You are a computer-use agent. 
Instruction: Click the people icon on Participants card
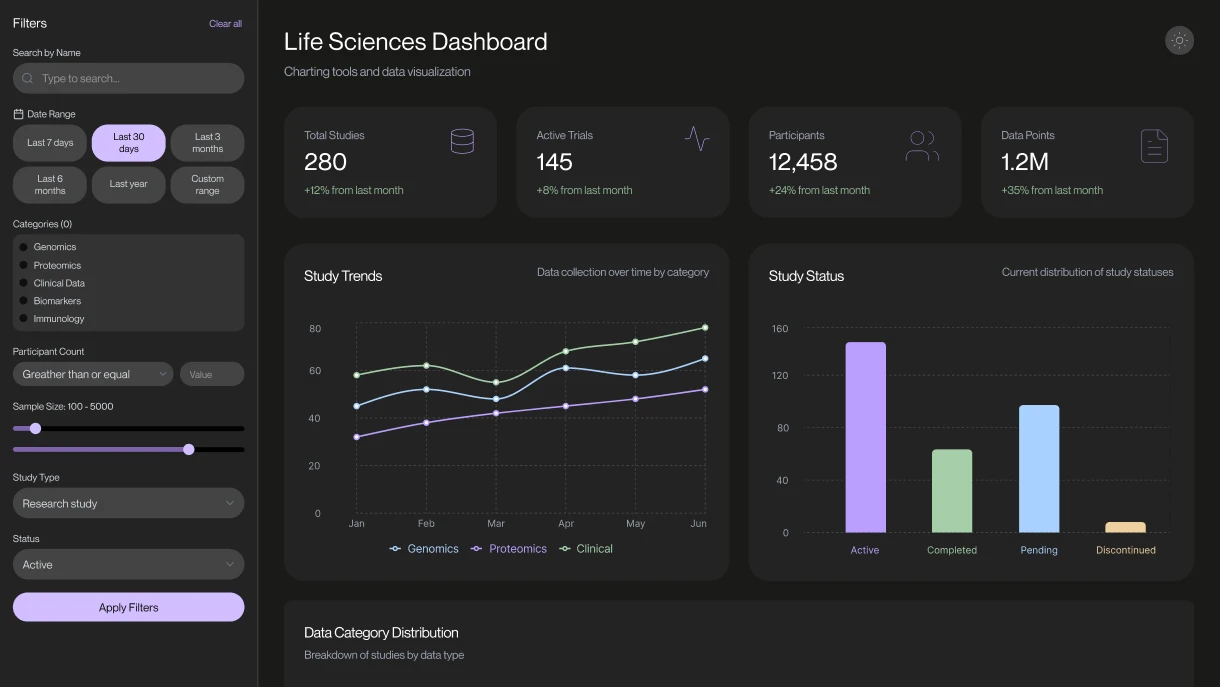(x=921, y=145)
